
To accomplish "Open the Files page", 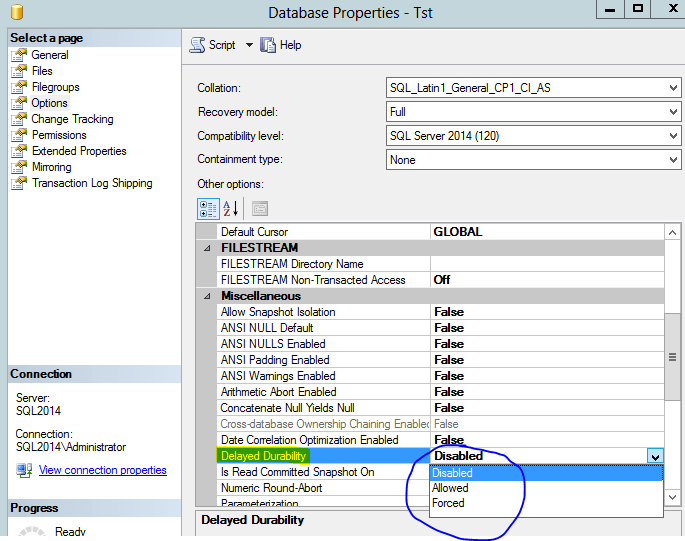I will tap(42, 71).
